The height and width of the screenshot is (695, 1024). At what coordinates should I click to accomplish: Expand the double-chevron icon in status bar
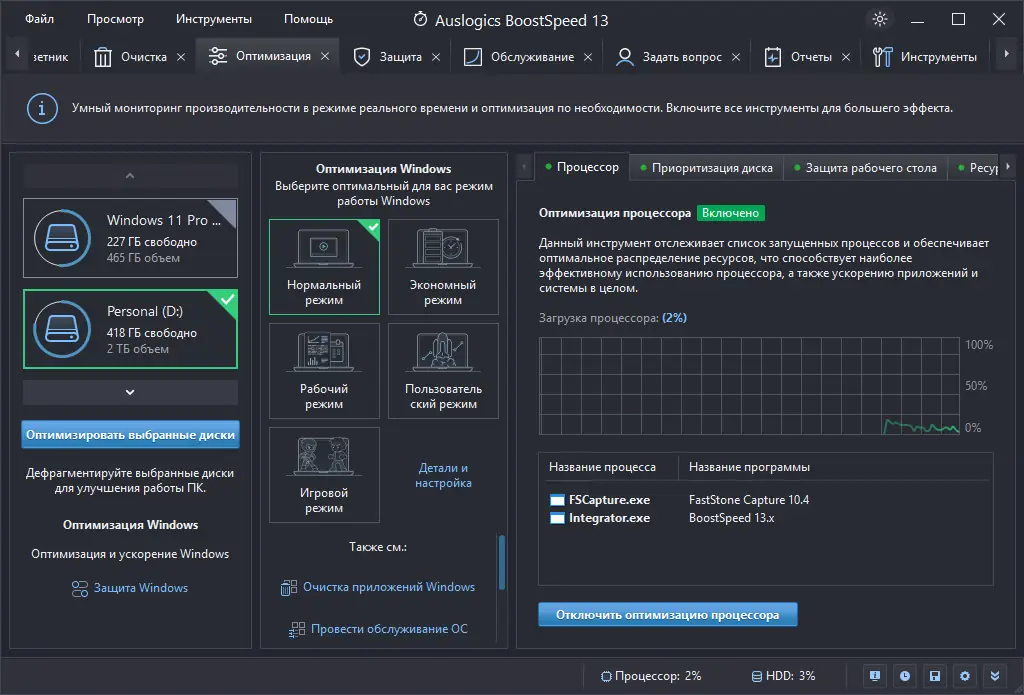(x=995, y=676)
